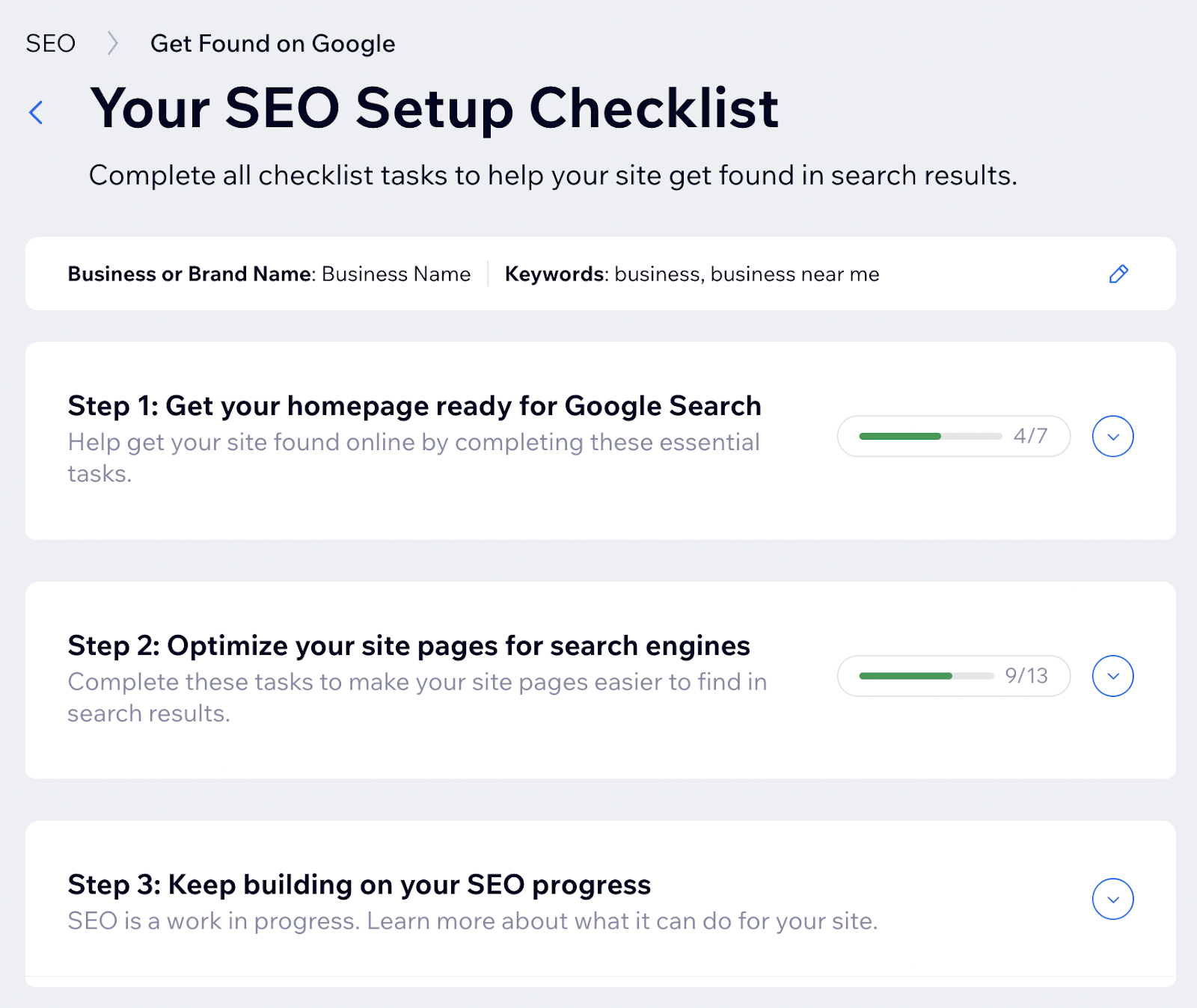Expand Step 3 SEO progress section
This screenshot has height=1008, width=1197.
tap(1112, 900)
